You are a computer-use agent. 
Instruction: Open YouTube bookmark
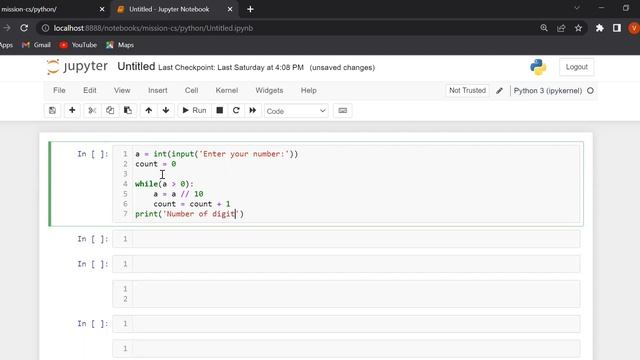point(78,45)
